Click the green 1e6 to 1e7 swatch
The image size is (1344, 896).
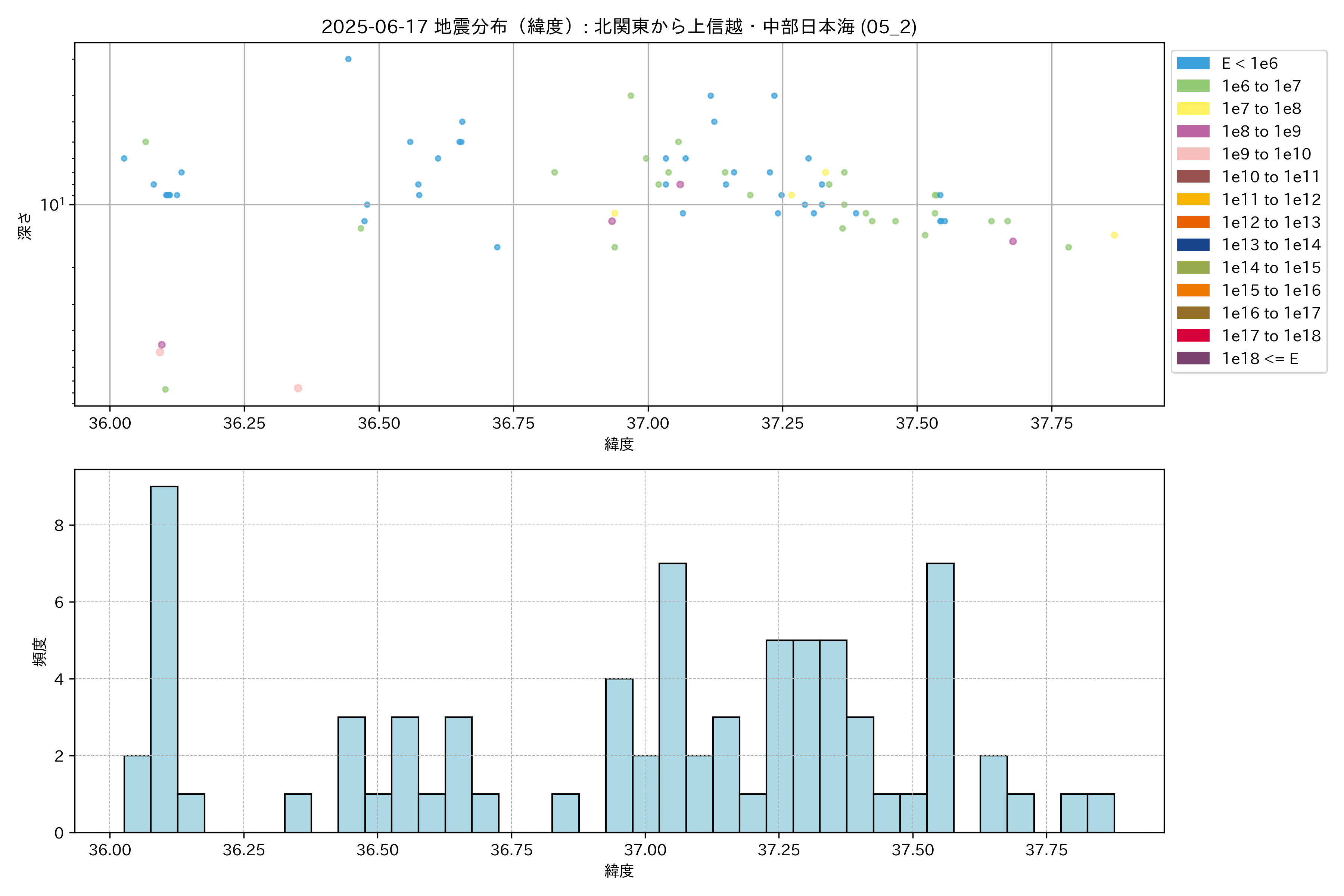1192,86
